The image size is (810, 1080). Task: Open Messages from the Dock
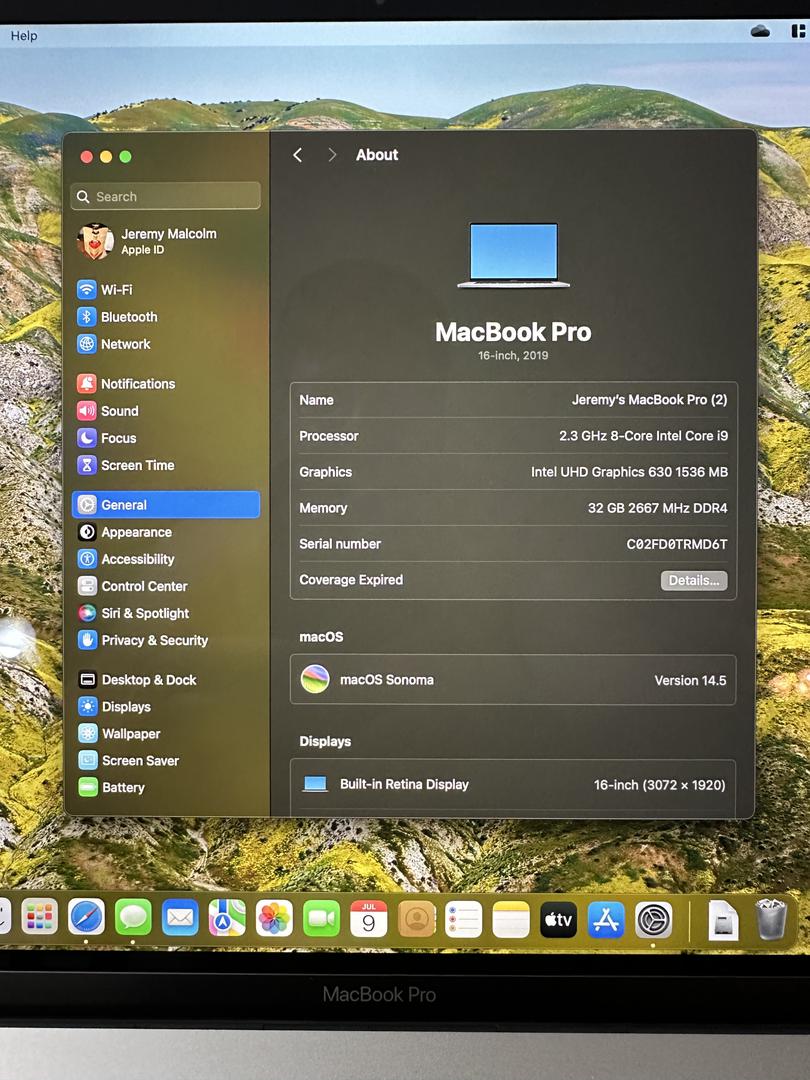point(133,917)
